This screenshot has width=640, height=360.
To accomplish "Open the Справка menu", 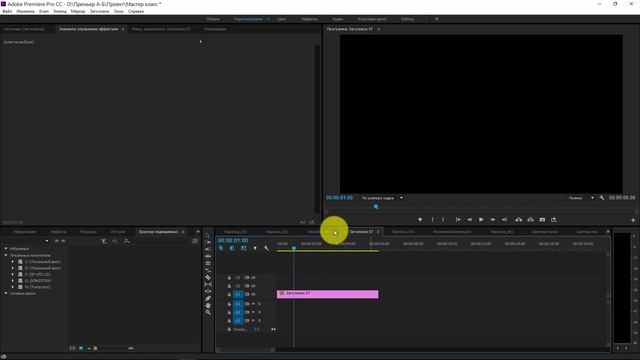I will tap(136, 11).
